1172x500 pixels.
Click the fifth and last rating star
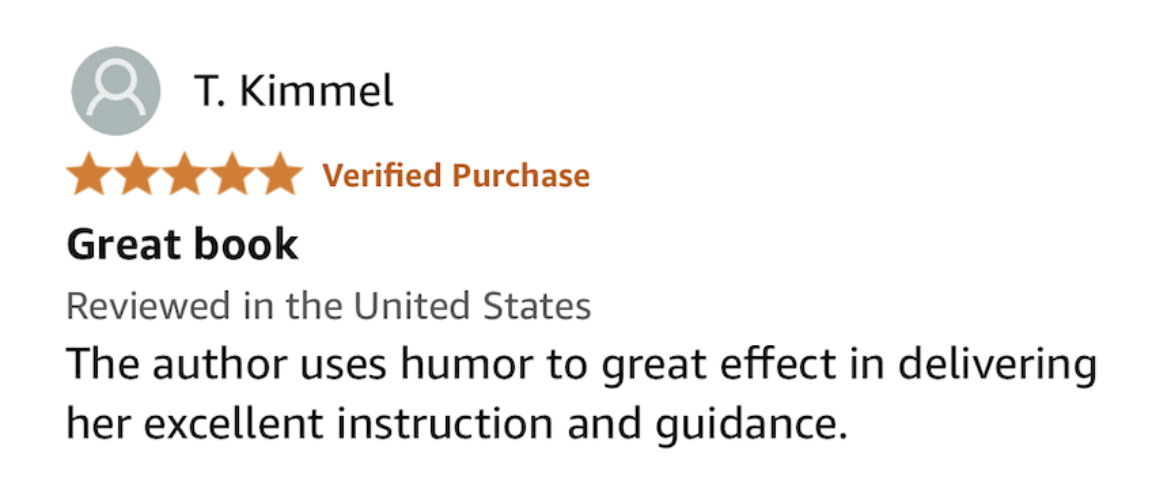tap(279, 176)
